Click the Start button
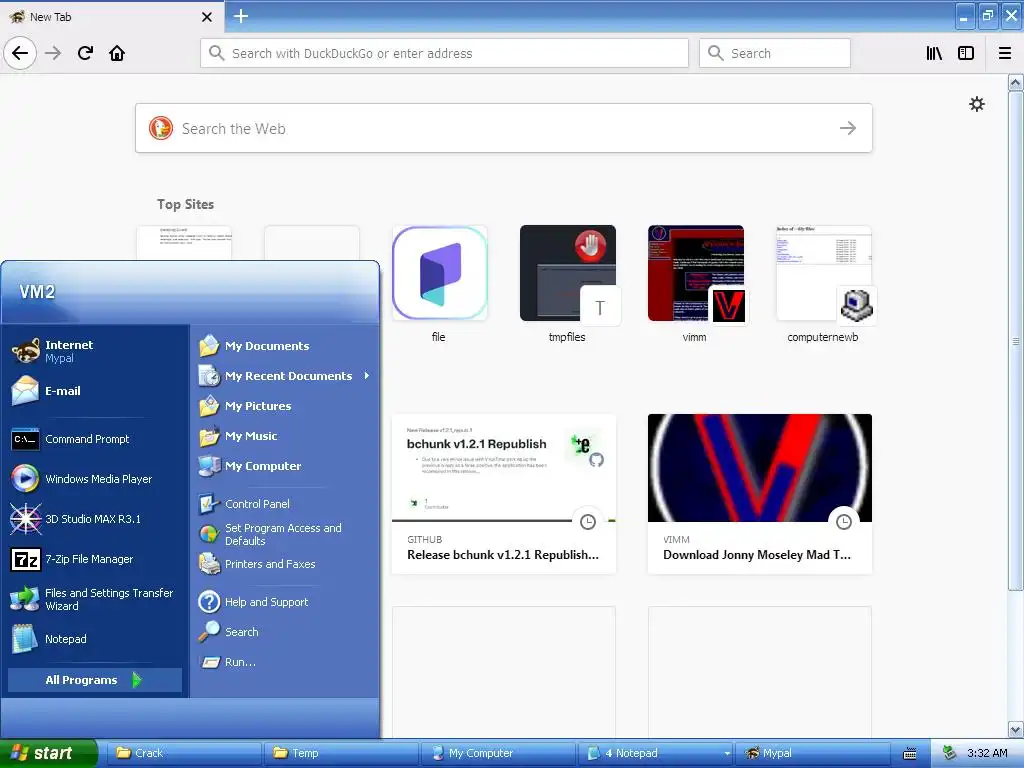Image resolution: width=1024 pixels, height=768 pixels. pyautogui.click(x=48, y=753)
